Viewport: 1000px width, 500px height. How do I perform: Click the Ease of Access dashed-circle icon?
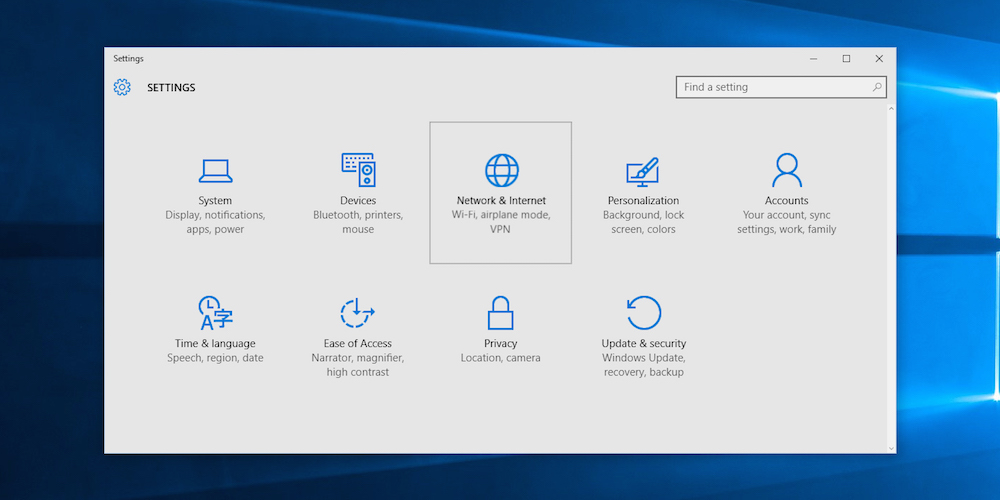click(357, 313)
